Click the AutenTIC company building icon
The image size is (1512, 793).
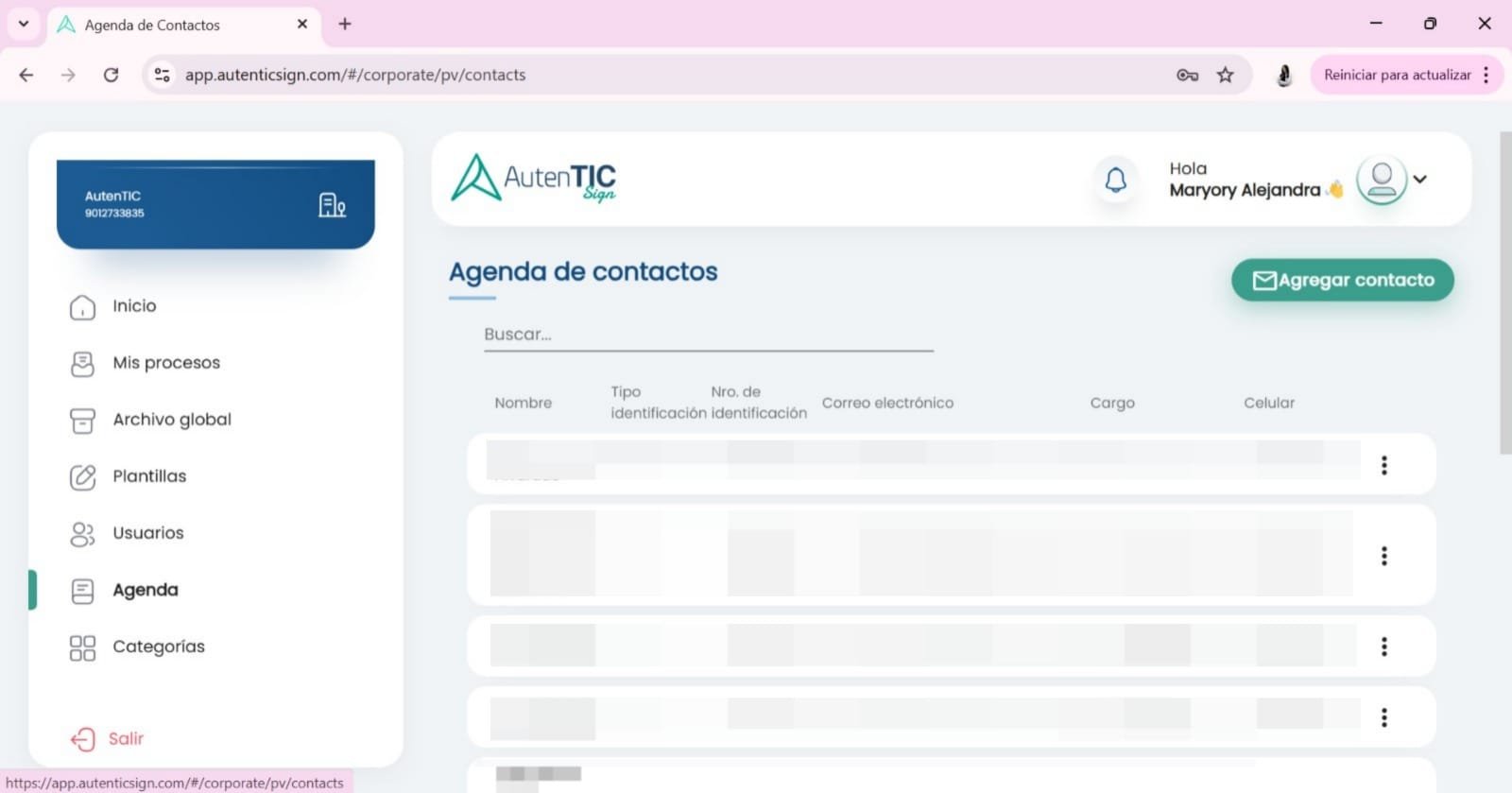(x=332, y=205)
